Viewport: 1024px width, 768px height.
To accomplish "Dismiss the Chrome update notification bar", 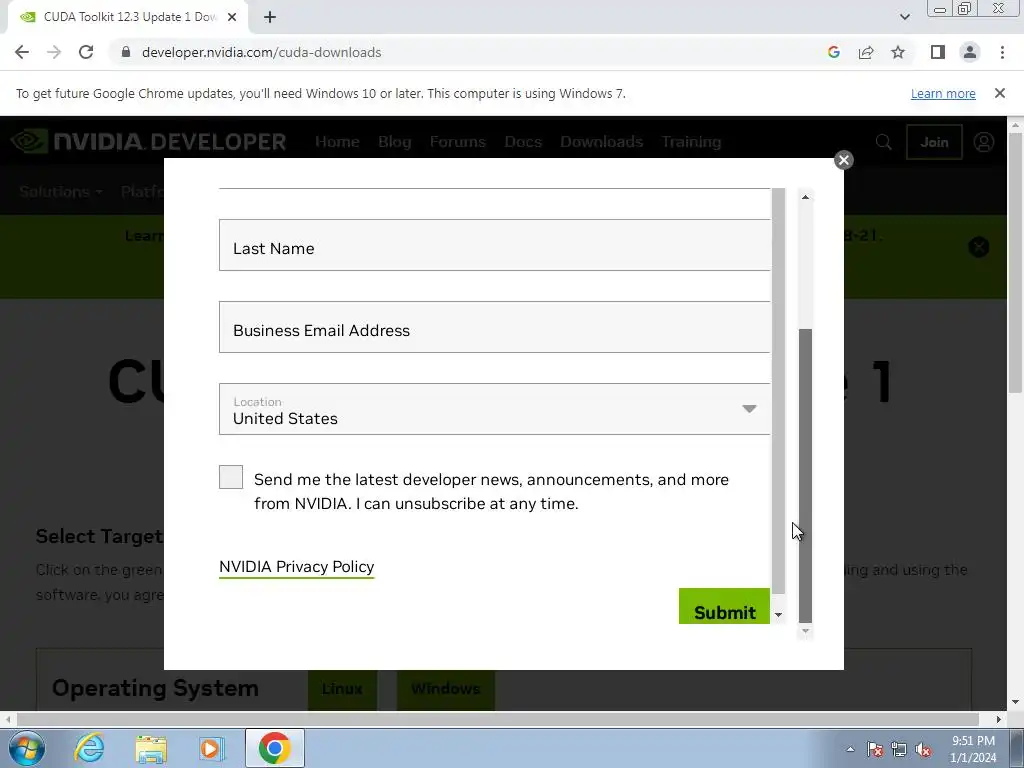I will (x=999, y=93).
